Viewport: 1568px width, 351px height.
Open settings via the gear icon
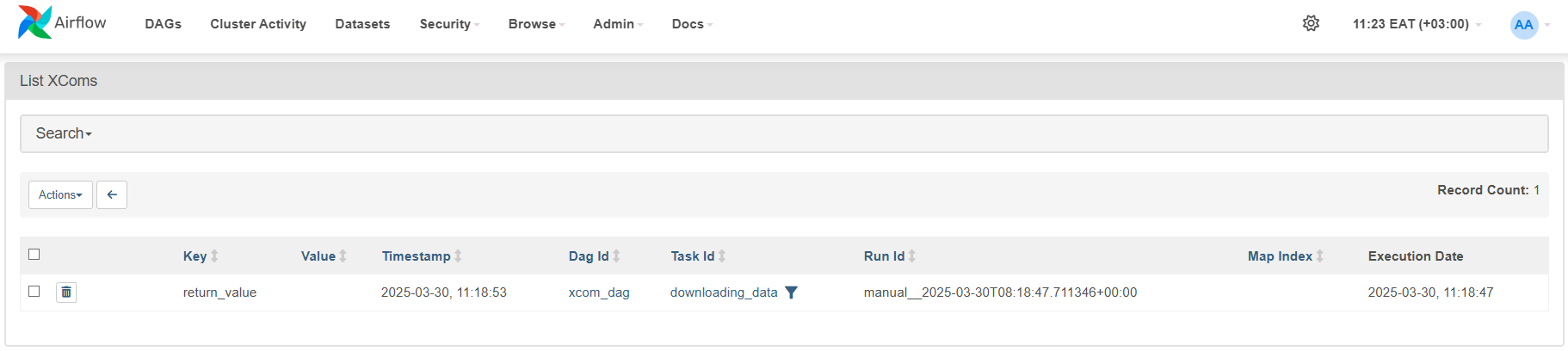(x=1311, y=23)
